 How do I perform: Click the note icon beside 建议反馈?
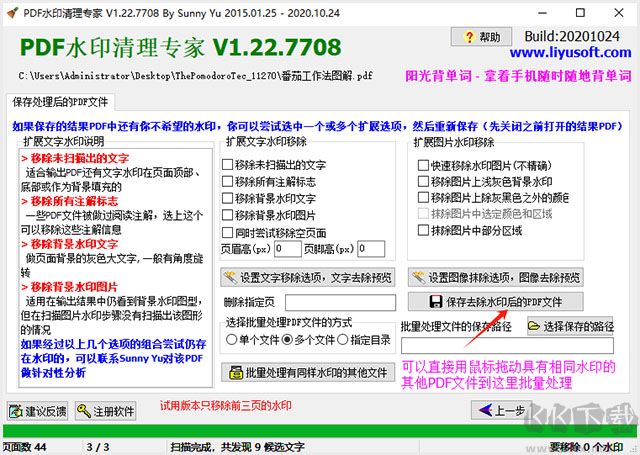16,411
